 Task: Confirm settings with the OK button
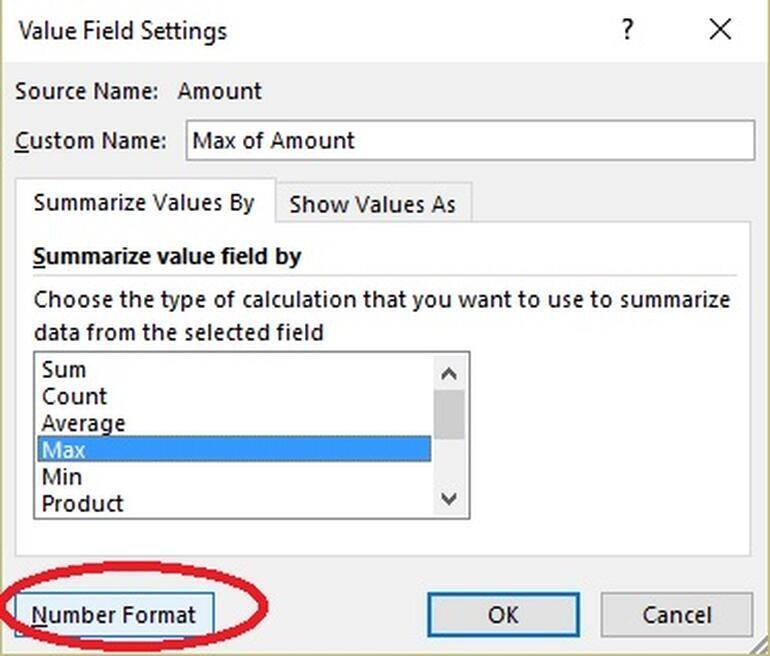coord(502,614)
